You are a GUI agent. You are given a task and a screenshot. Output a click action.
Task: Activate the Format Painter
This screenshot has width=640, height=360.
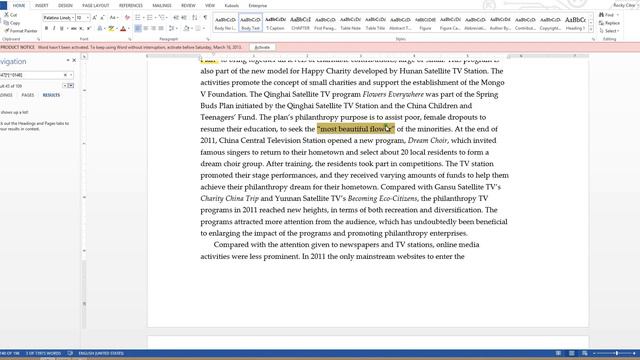click(20, 31)
